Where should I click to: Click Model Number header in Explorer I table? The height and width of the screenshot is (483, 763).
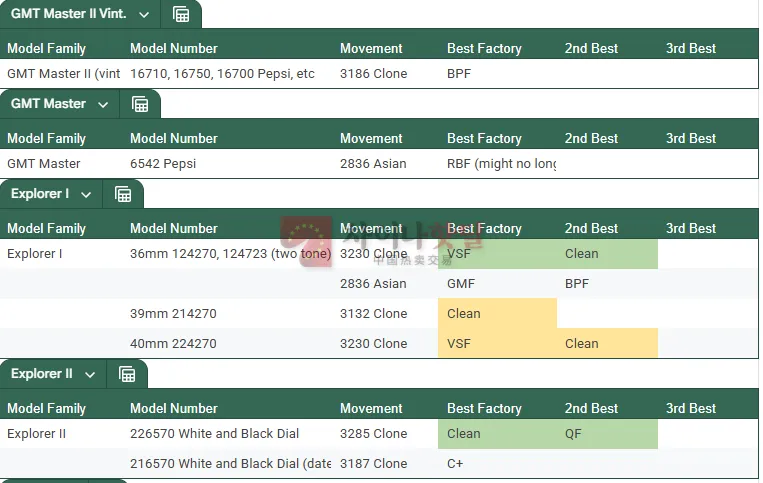pos(174,229)
